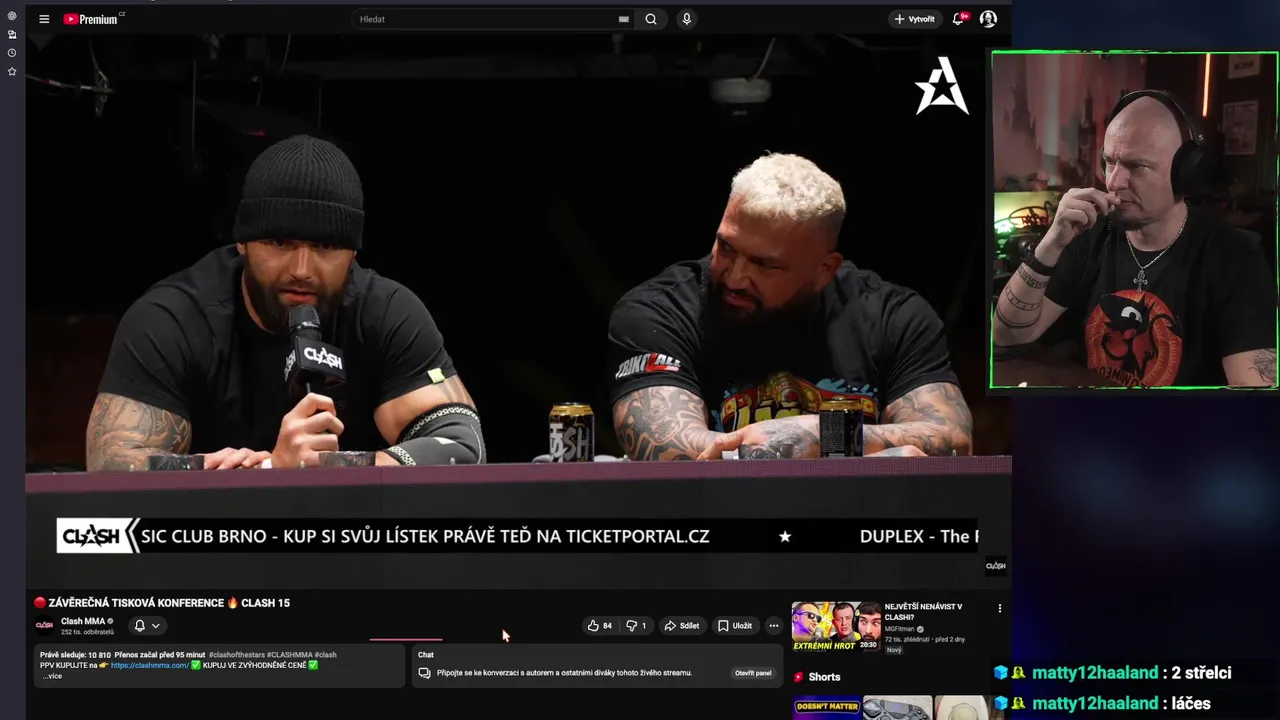Open the MGFitman channel name

click(x=899, y=629)
